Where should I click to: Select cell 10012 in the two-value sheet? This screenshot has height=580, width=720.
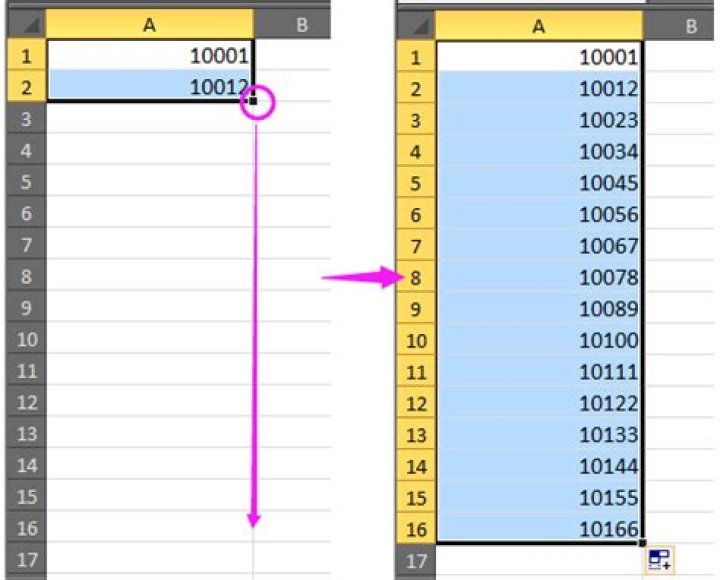click(150, 86)
